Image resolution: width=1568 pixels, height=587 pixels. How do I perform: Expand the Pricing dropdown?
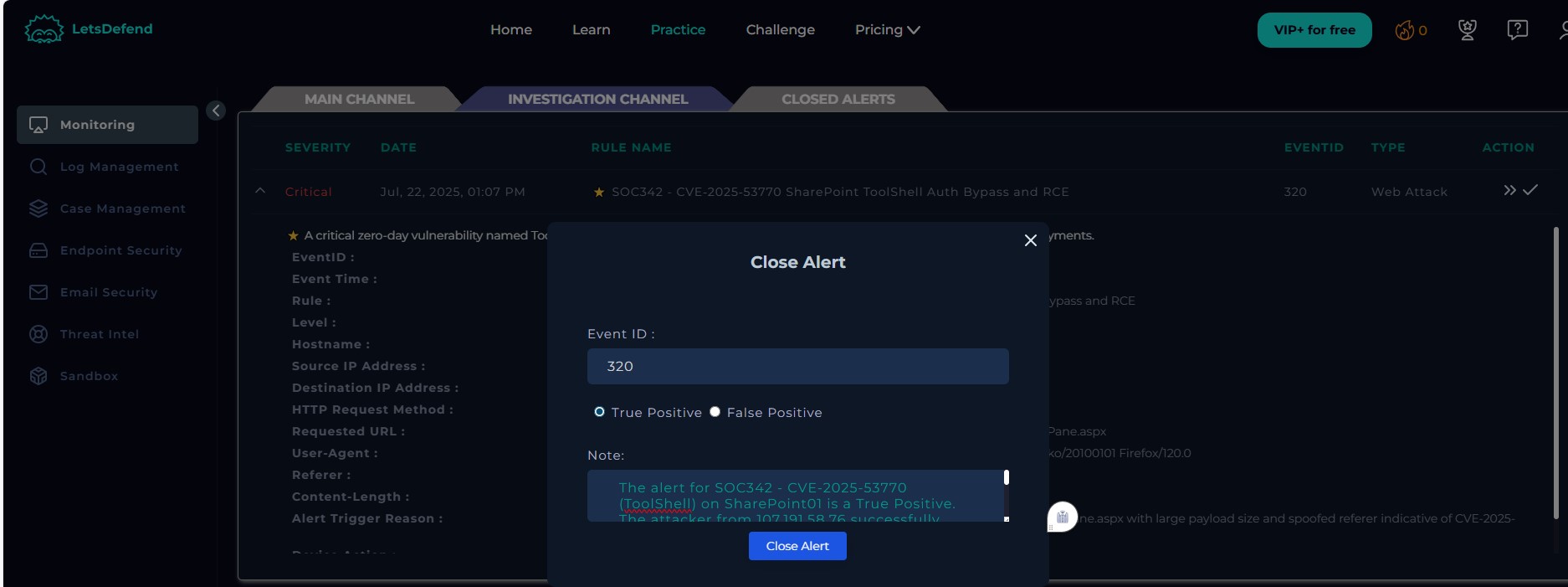point(887,29)
